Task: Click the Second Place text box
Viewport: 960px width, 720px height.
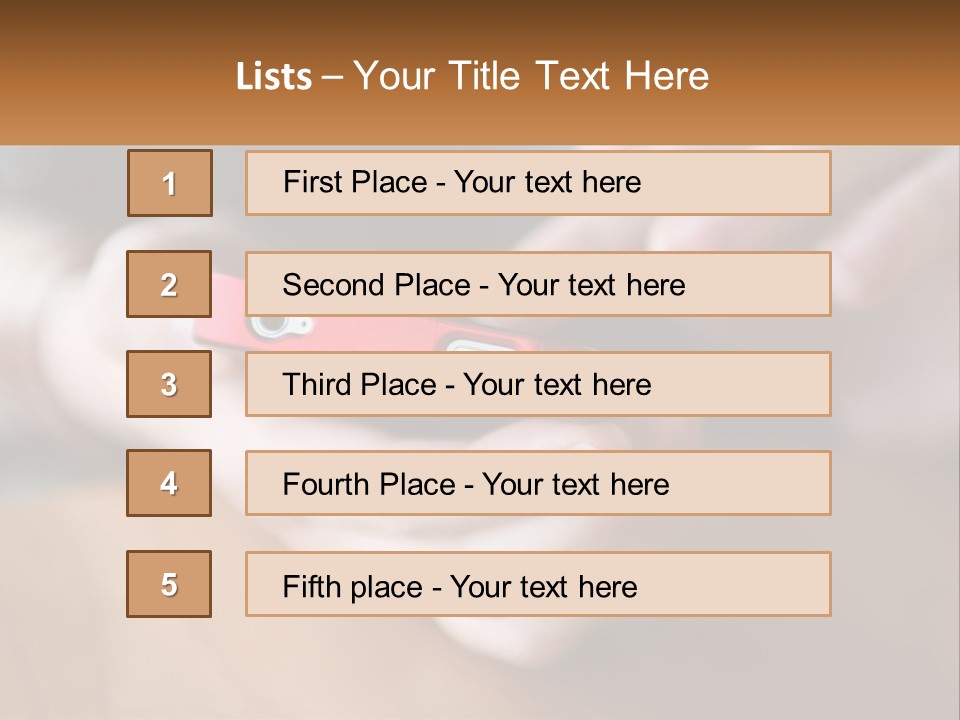Action: tap(760, 284)
